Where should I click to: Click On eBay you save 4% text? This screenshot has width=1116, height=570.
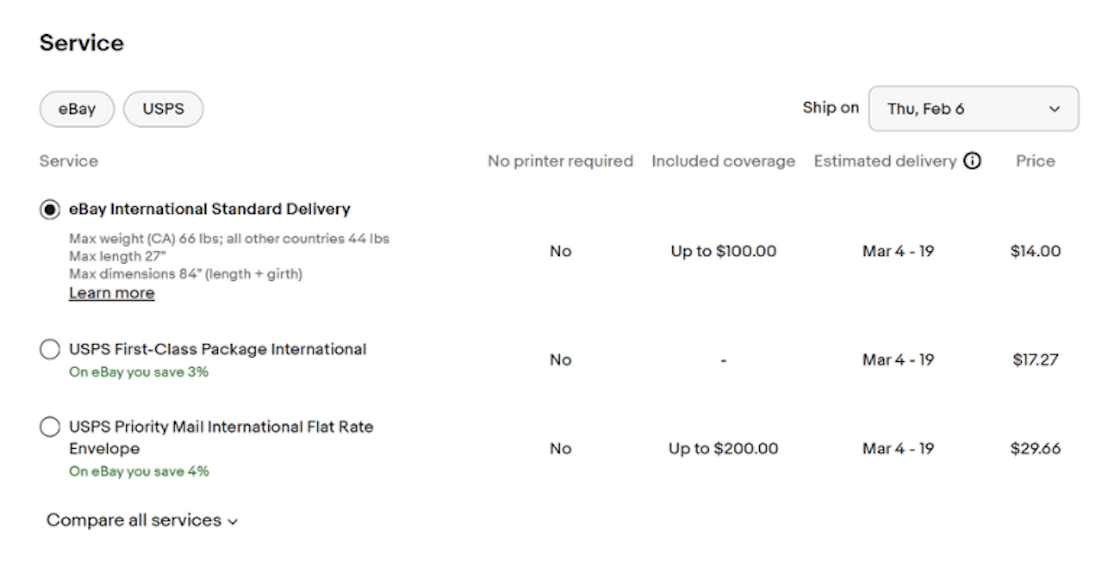tap(139, 471)
